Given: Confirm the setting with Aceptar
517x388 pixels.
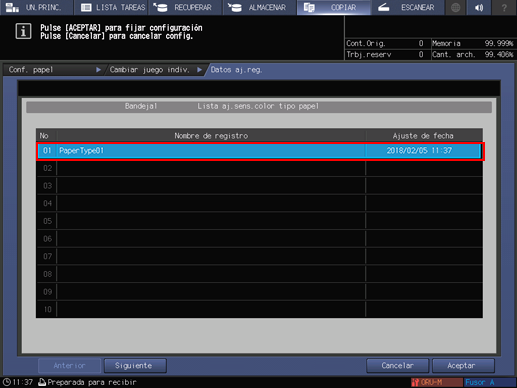Looking at the screenshot, I should (x=463, y=366).
